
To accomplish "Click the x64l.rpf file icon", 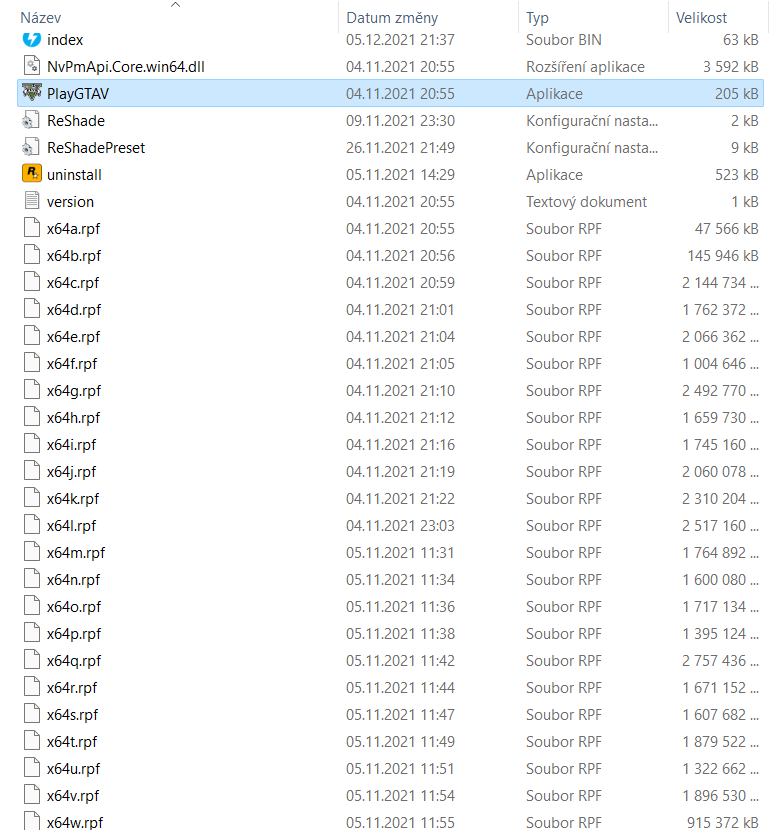I will [32, 525].
